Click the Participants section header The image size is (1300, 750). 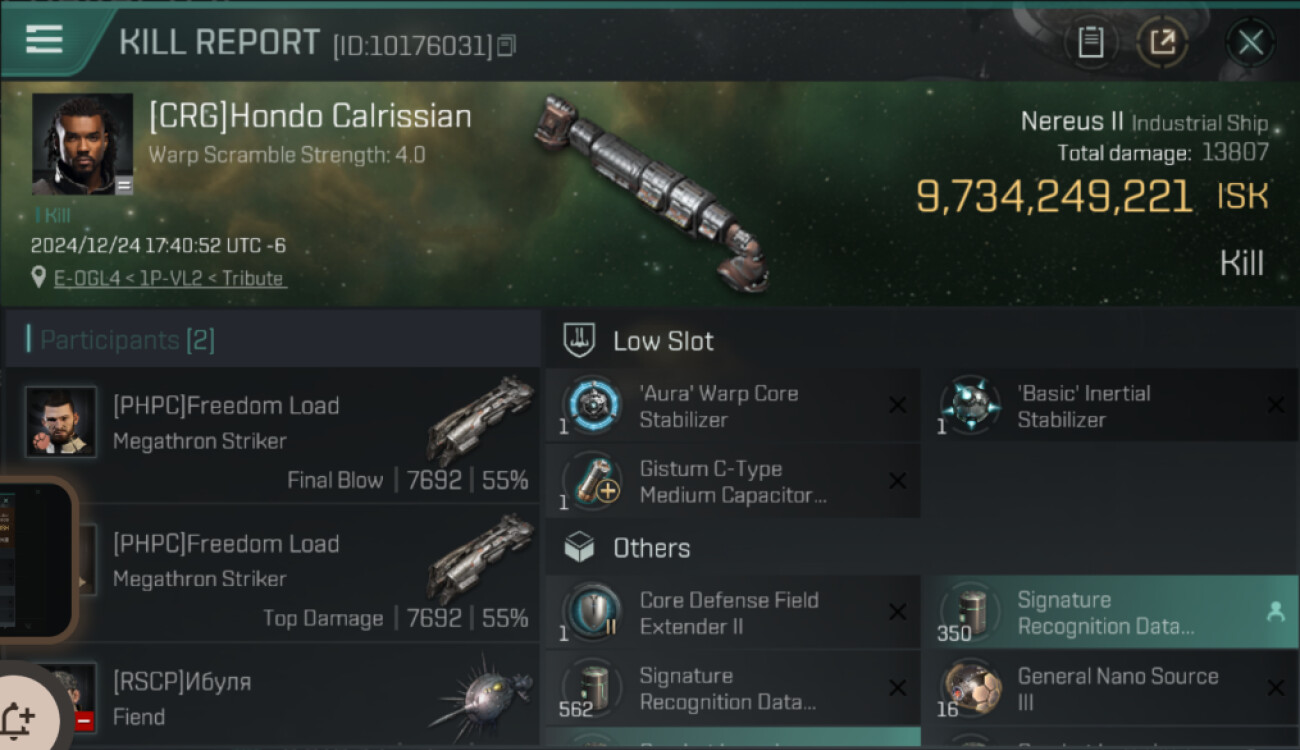[x=127, y=340]
